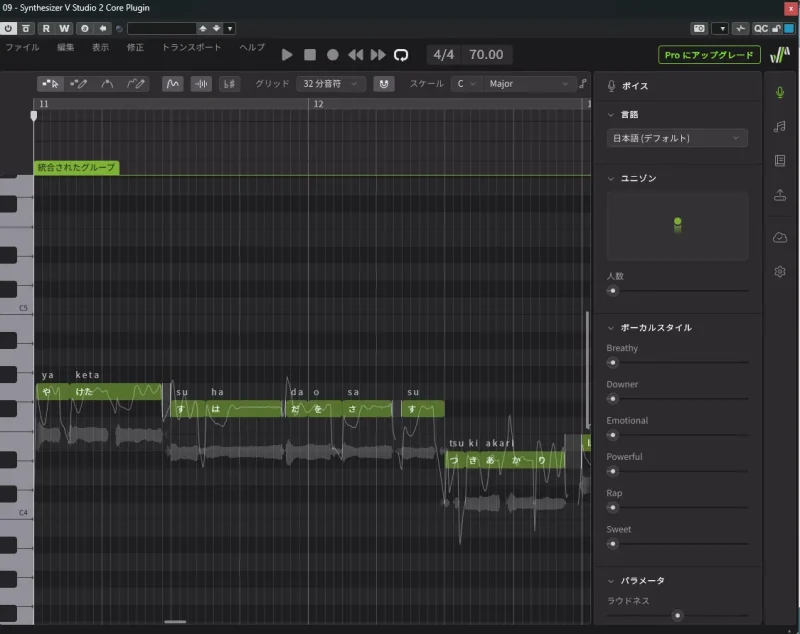The width and height of the screenshot is (800, 634).
Task: Open the トランスポート menu
Action: pos(191,47)
